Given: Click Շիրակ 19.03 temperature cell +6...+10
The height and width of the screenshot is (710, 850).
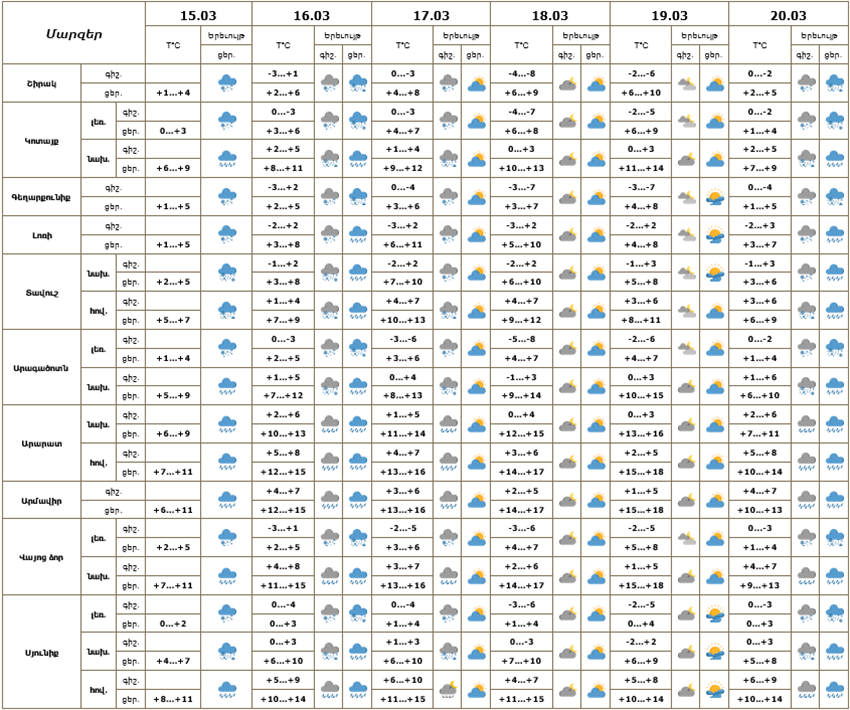Looking at the screenshot, I should point(640,92).
